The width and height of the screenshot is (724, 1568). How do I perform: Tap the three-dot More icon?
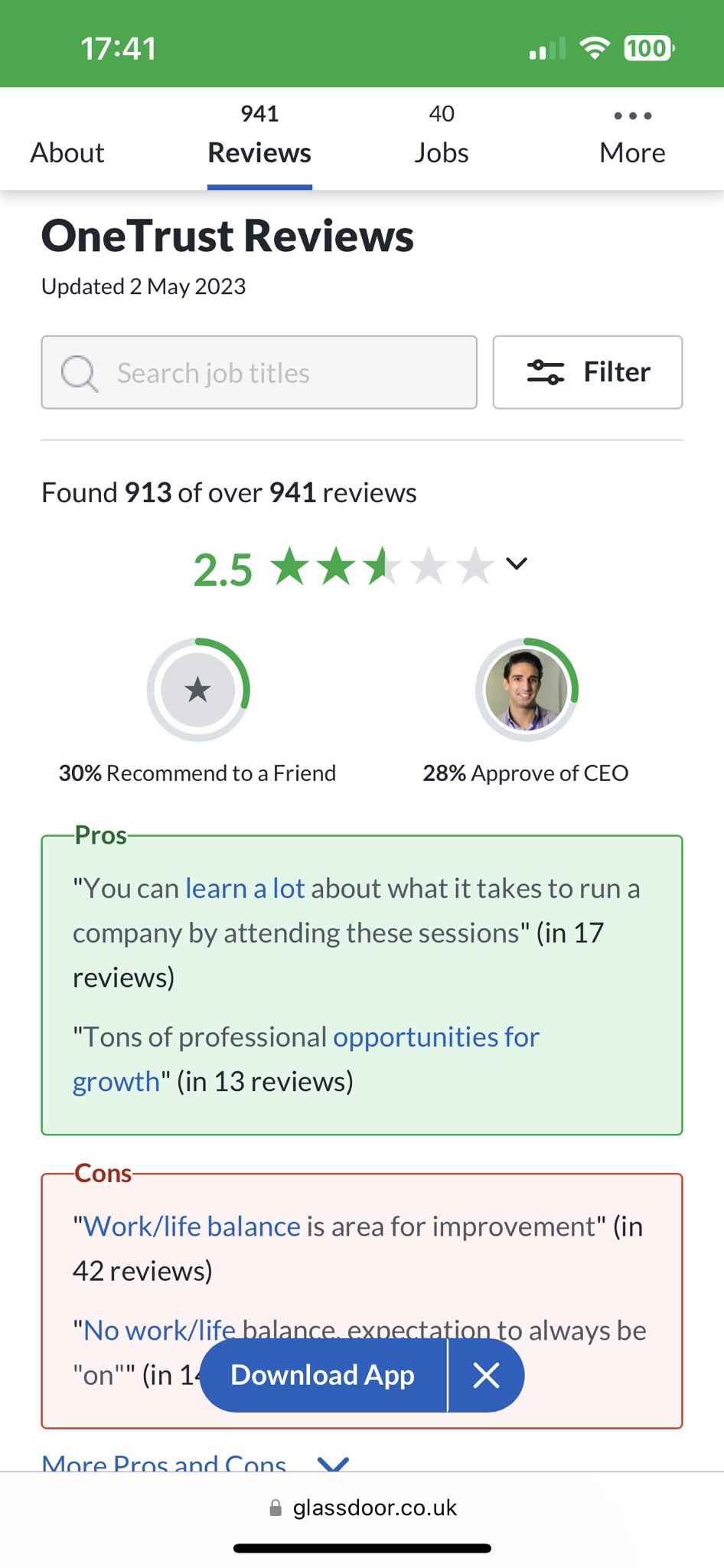[632, 116]
